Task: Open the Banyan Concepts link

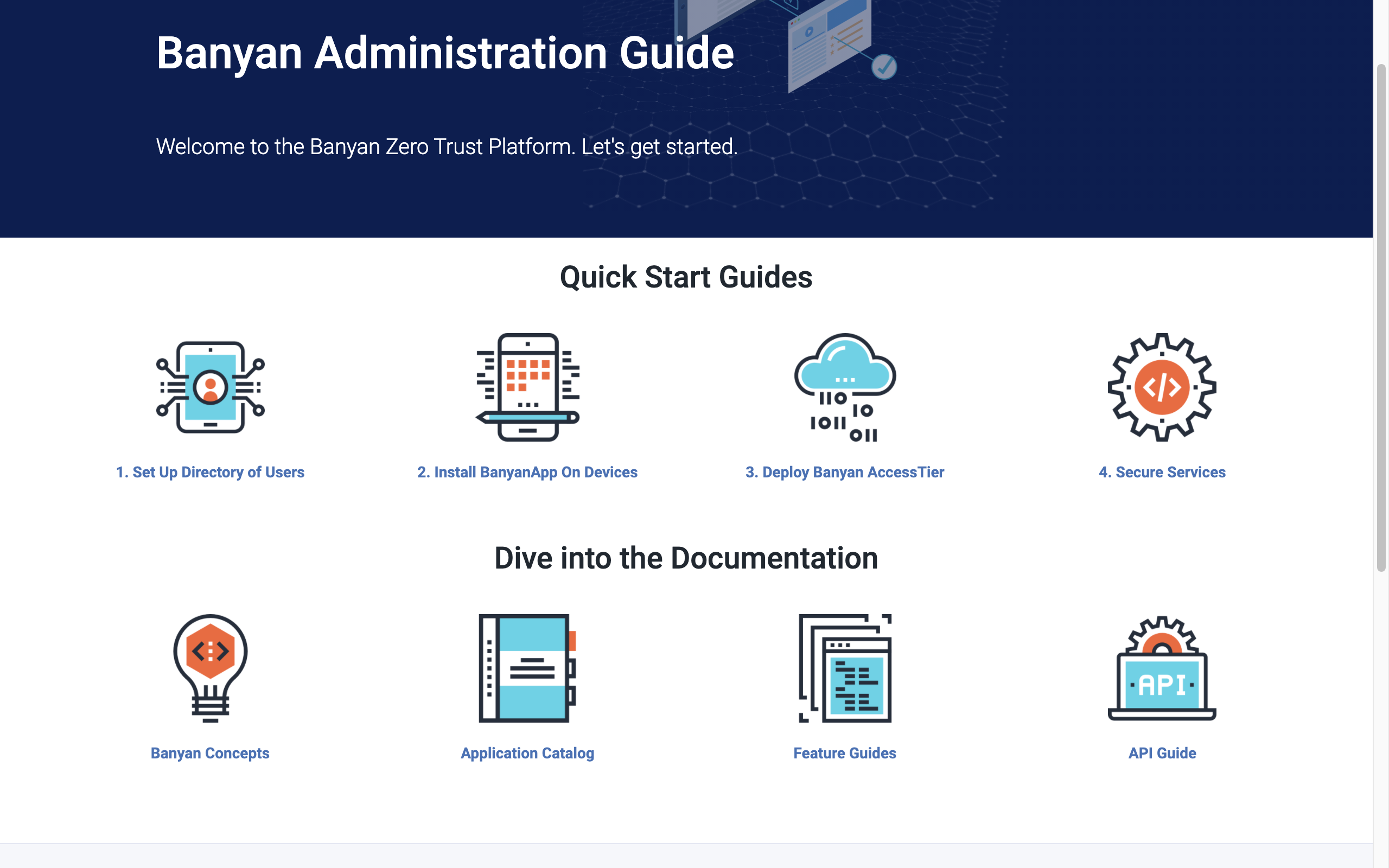Action: (210, 753)
